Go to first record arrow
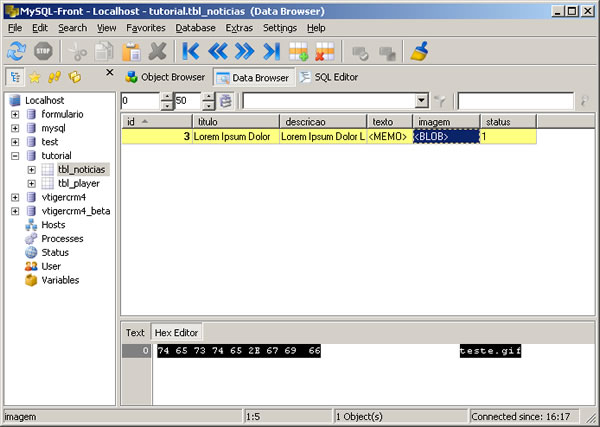600x427 pixels. (x=191, y=51)
